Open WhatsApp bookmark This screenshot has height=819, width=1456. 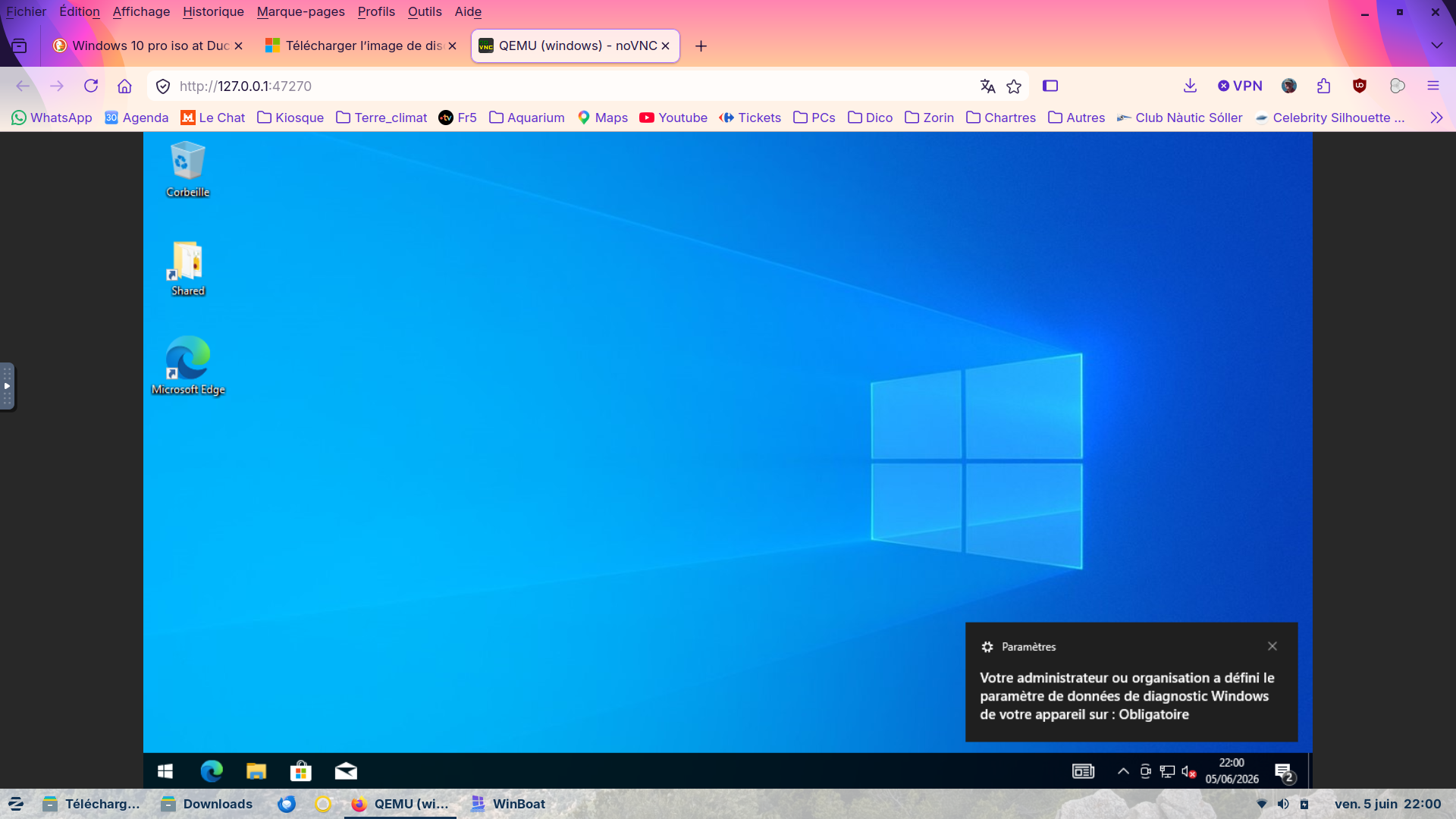52,118
